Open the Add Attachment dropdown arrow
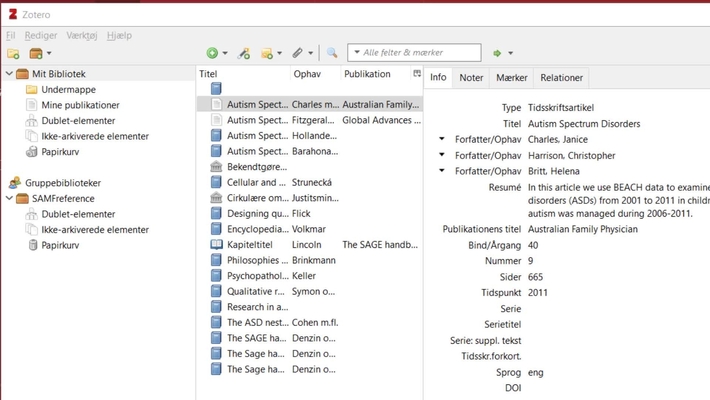 (311, 53)
